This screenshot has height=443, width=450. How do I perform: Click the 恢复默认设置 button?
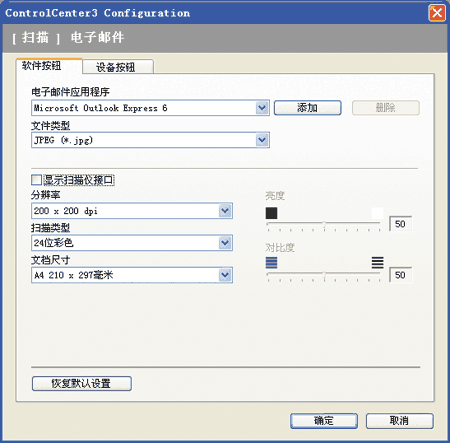click(82, 383)
